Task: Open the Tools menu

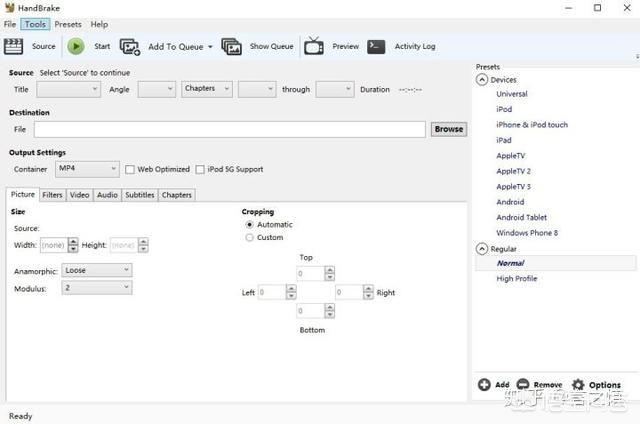Action: pyautogui.click(x=35, y=24)
